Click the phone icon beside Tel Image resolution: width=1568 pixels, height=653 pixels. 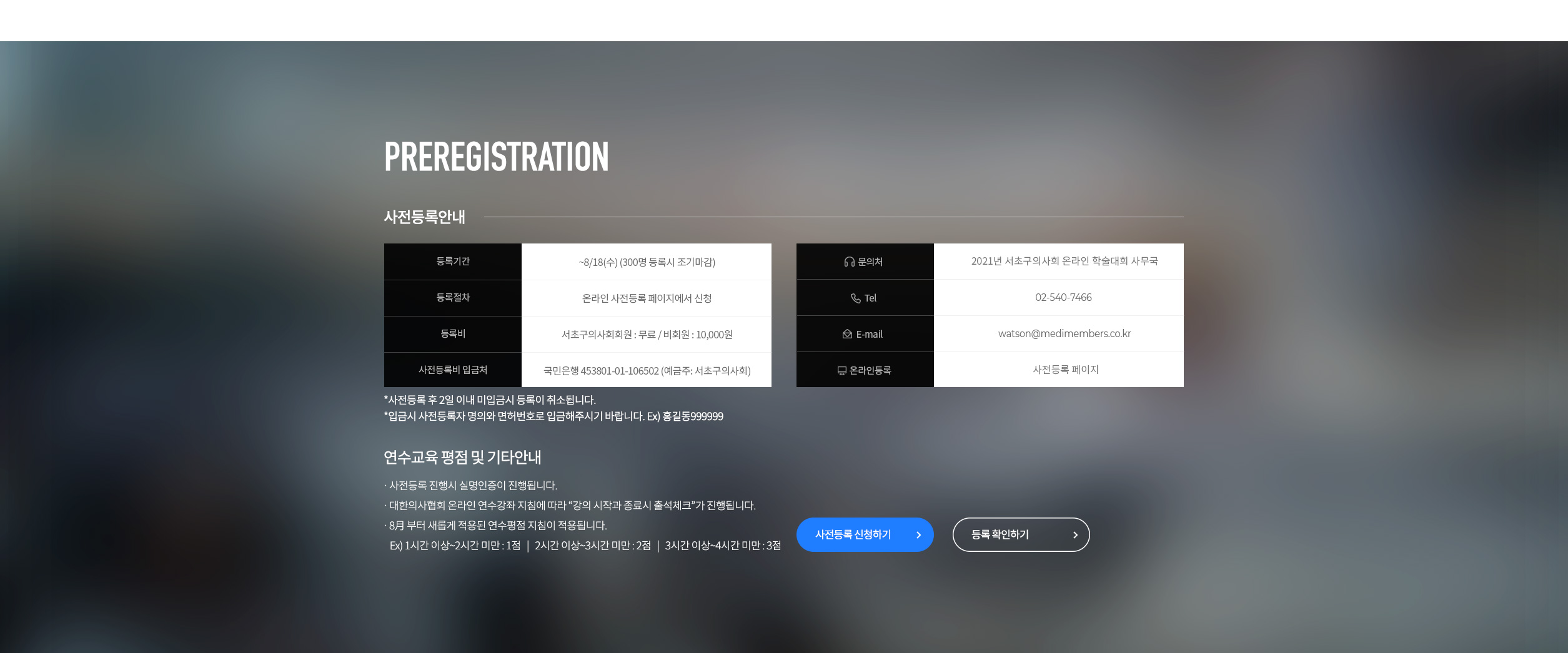pyautogui.click(x=856, y=298)
